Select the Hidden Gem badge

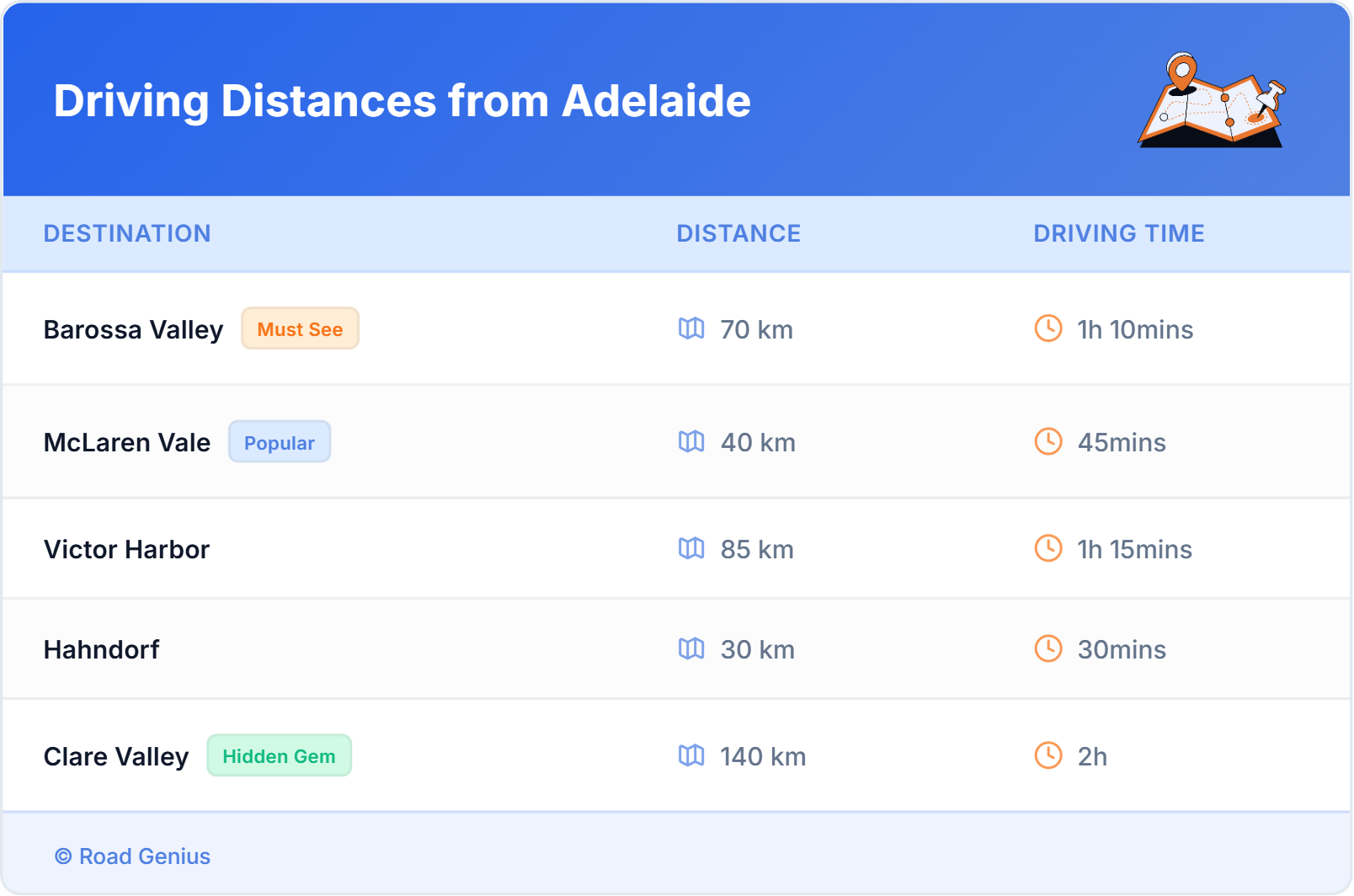coord(279,756)
